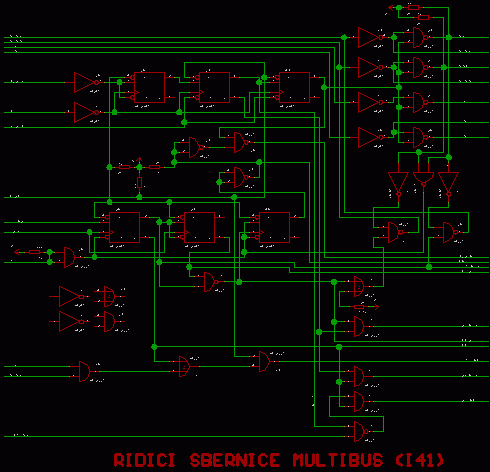This screenshot has width=490, height=472.
Task: Select the third flip-flop in the upper row
Action: click(294, 87)
